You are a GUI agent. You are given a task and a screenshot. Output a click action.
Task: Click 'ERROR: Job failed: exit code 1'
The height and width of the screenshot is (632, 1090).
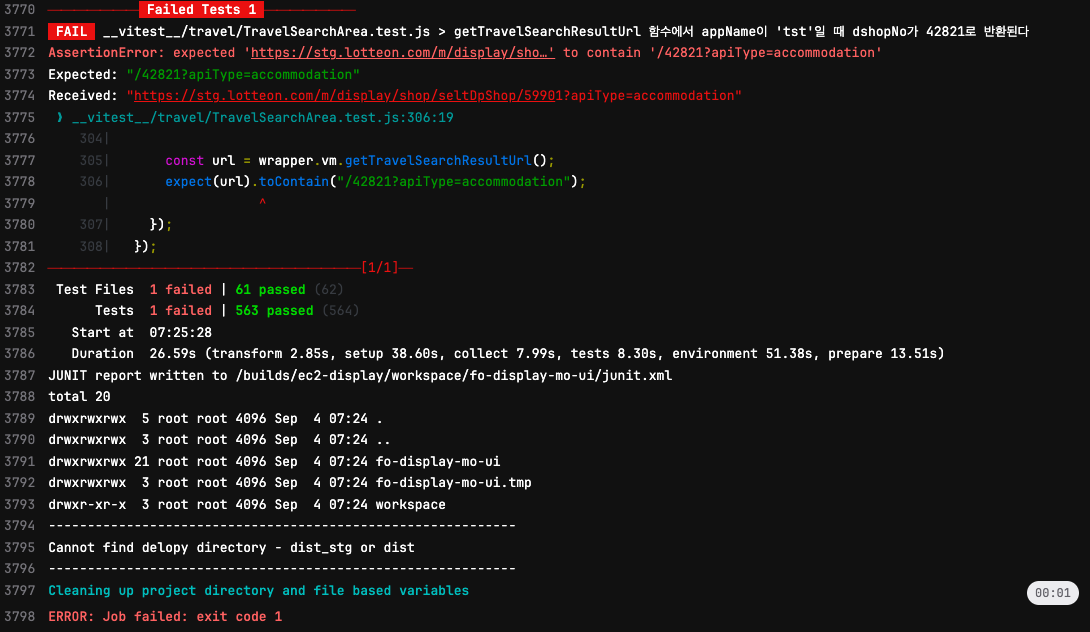coord(165,617)
